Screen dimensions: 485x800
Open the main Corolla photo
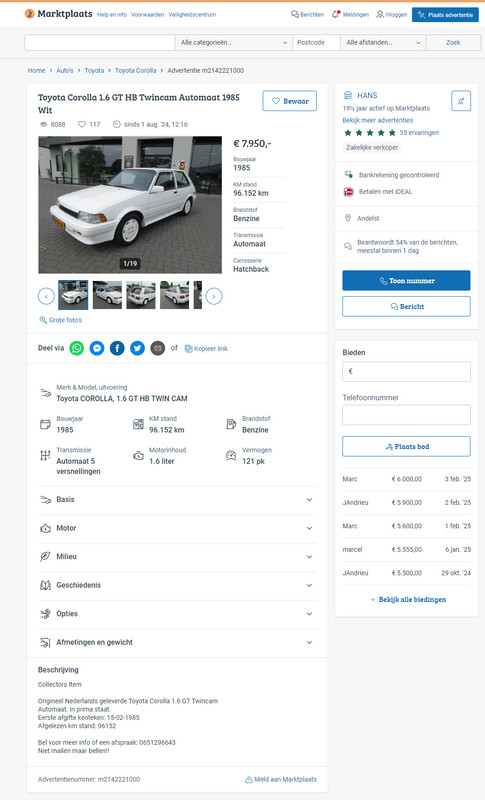pos(130,205)
